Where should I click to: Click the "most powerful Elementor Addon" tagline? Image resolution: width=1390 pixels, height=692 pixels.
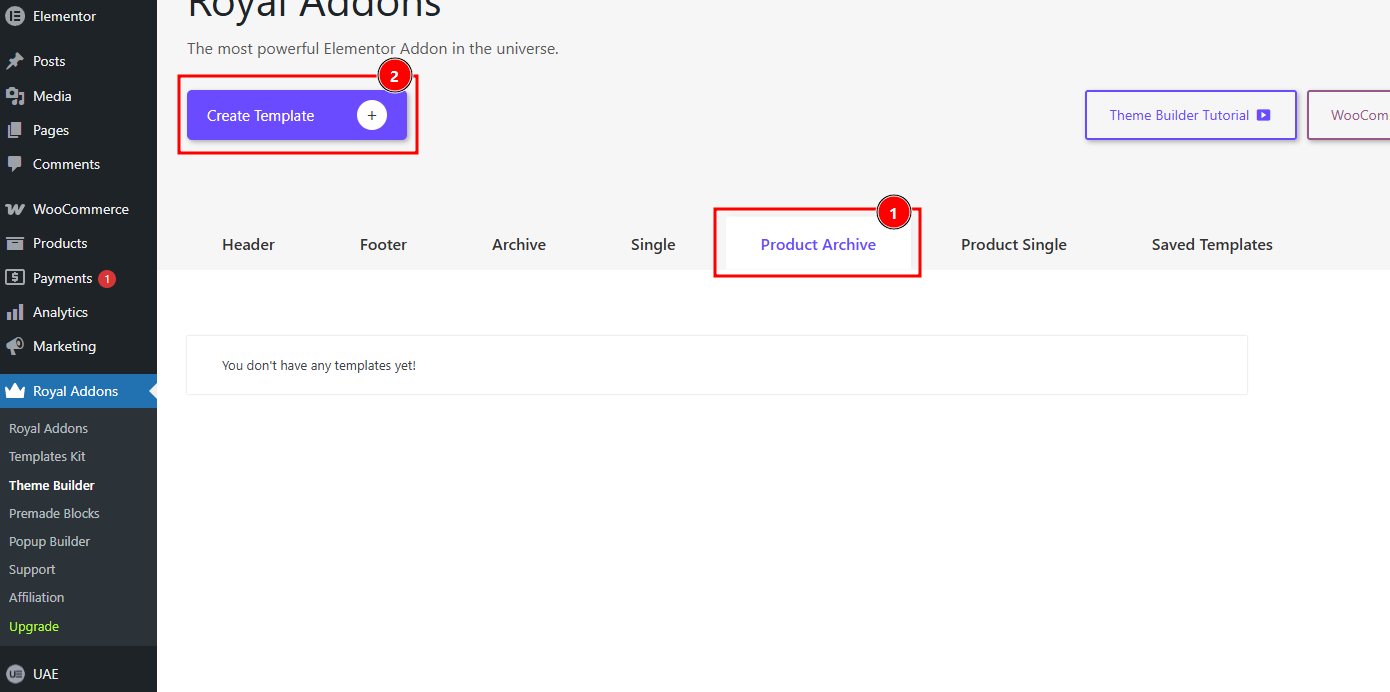[373, 48]
